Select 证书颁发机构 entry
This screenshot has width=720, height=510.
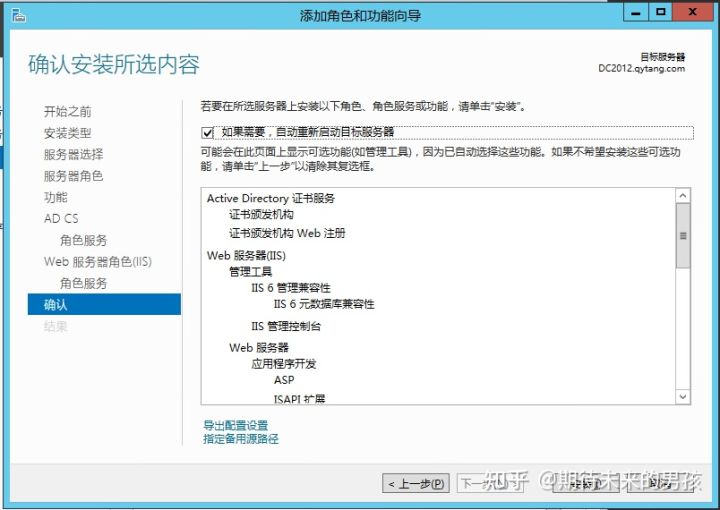tap(261, 214)
